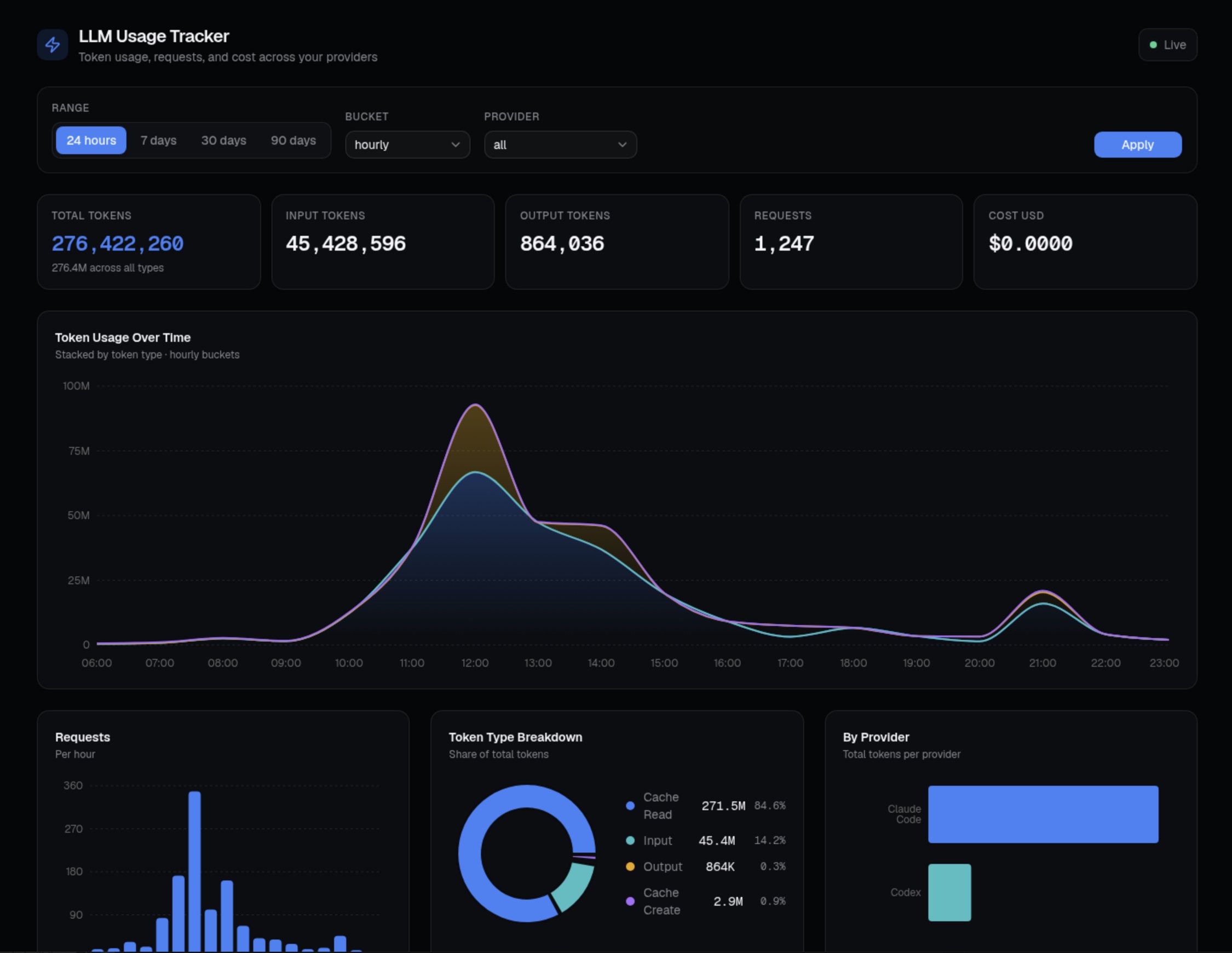The height and width of the screenshot is (953, 1232).
Task: Click the requests count 1,247
Action: (784, 243)
